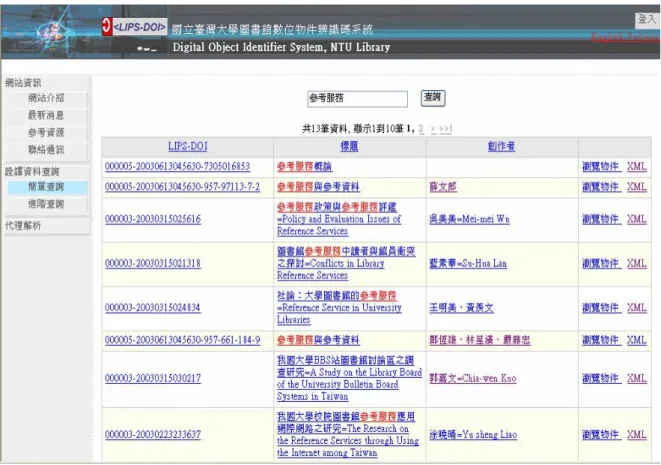
Task: Click 瀏覽物件 in Mei-mei Wu row
Action: click(x=601, y=219)
